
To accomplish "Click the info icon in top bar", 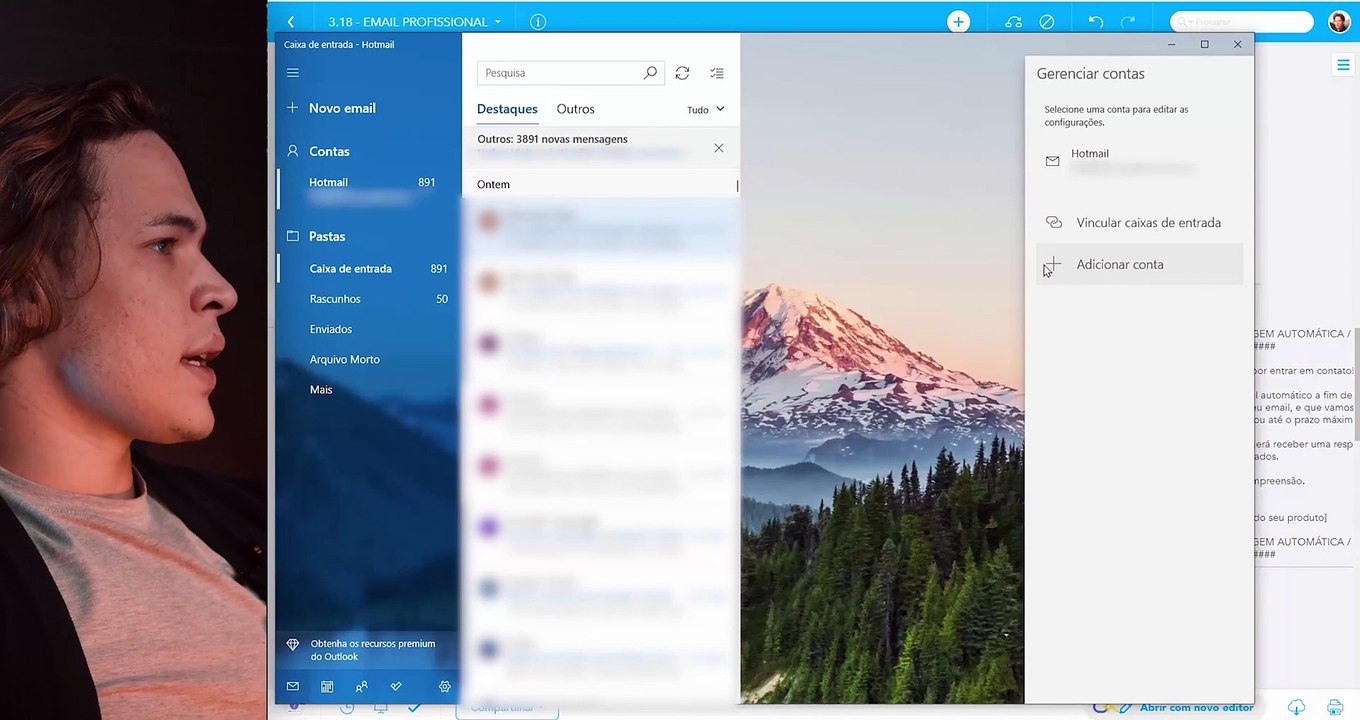I will (538, 21).
